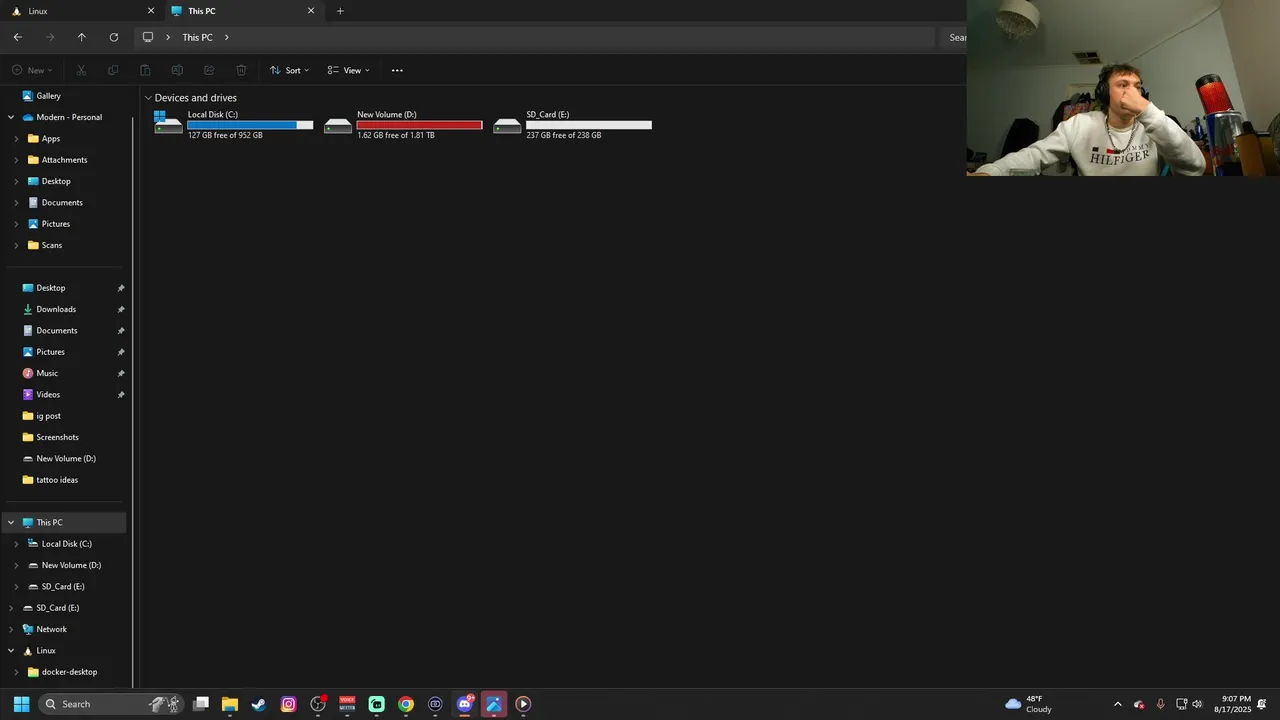
Task: Collapse the This PC tree node
Action: tap(11, 522)
